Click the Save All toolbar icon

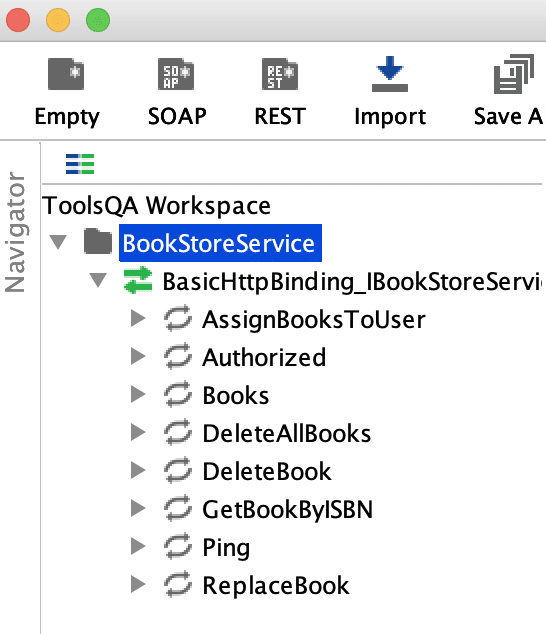click(x=514, y=74)
